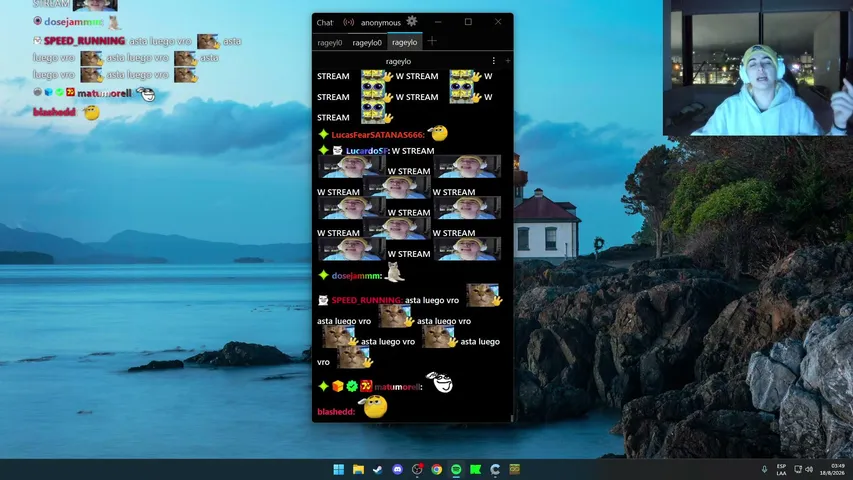Screen dimensions: 853x480
Task: Click green badge beside dosejammm
Action: 323,275
